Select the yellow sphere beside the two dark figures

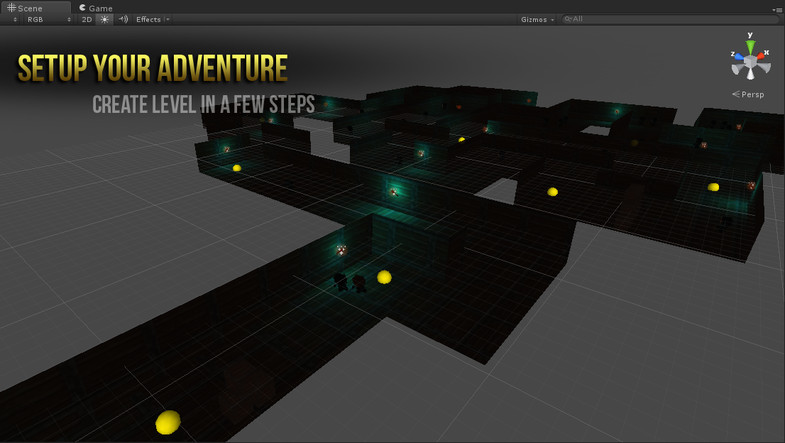tap(384, 277)
